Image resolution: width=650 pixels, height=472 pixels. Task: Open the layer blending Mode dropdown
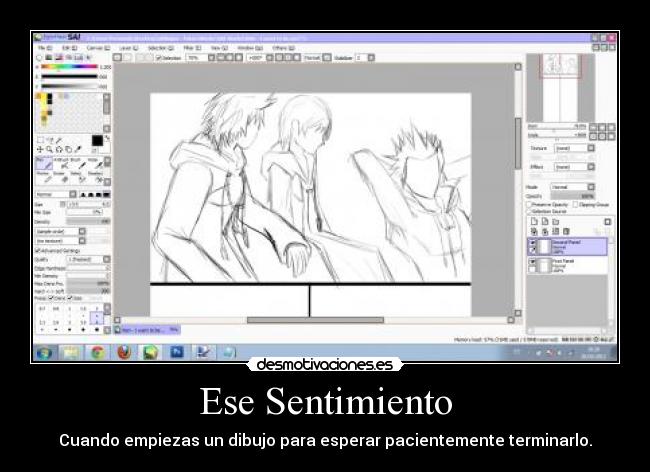pyautogui.click(x=572, y=187)
